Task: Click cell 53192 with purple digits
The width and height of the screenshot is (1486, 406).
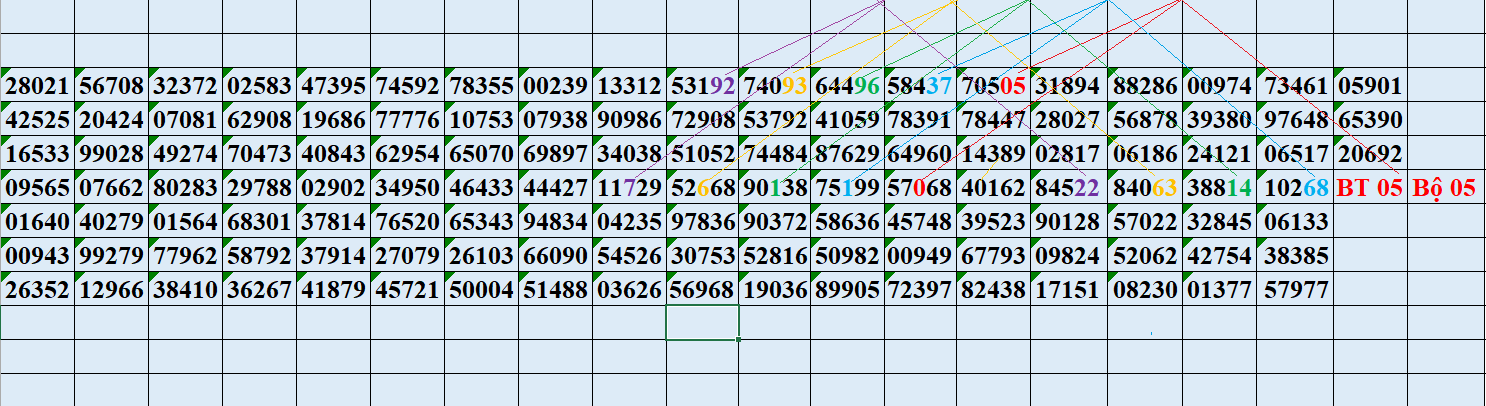Action: (x=703, y=86)
